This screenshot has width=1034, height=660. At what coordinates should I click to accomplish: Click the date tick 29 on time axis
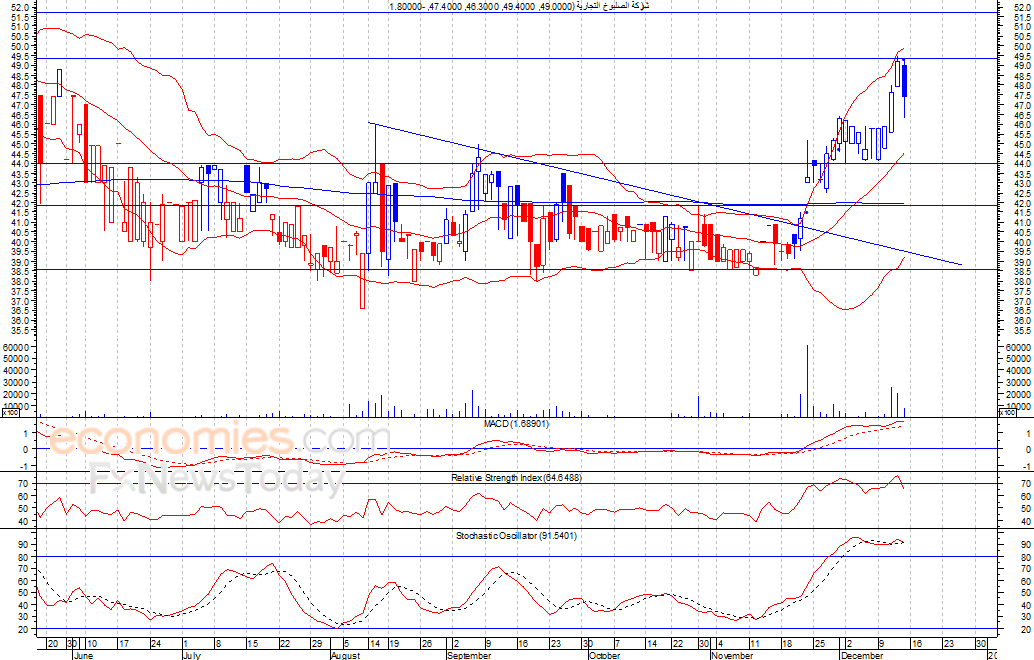(317, 644)
